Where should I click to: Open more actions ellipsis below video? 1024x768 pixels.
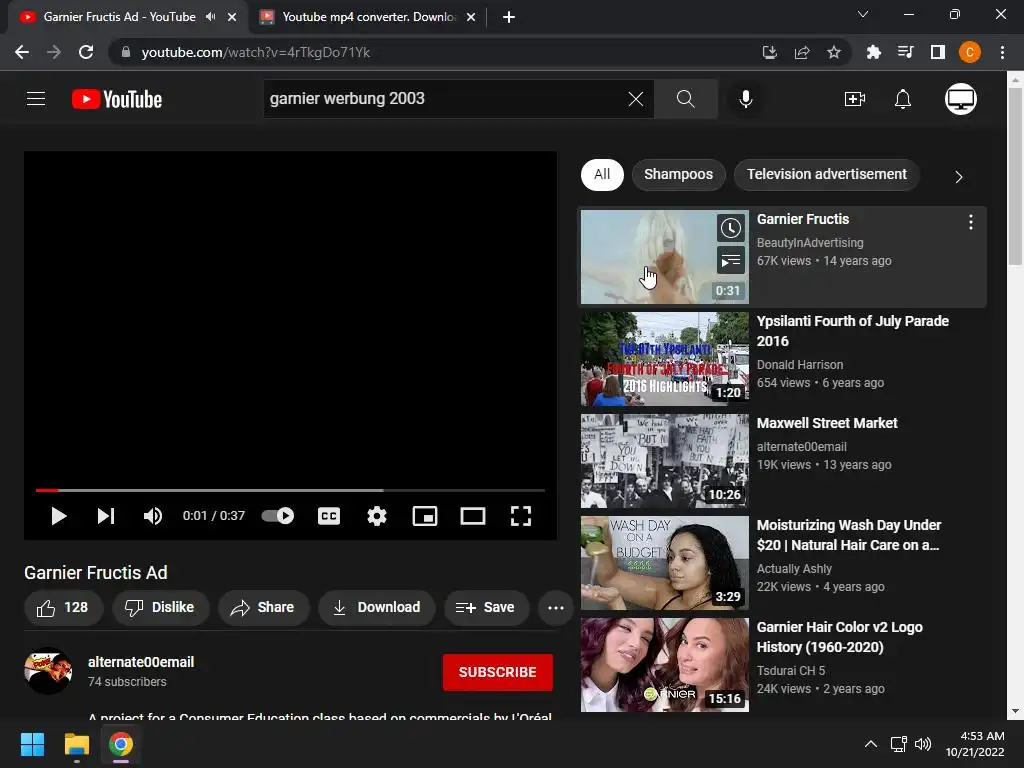(556, 607)
